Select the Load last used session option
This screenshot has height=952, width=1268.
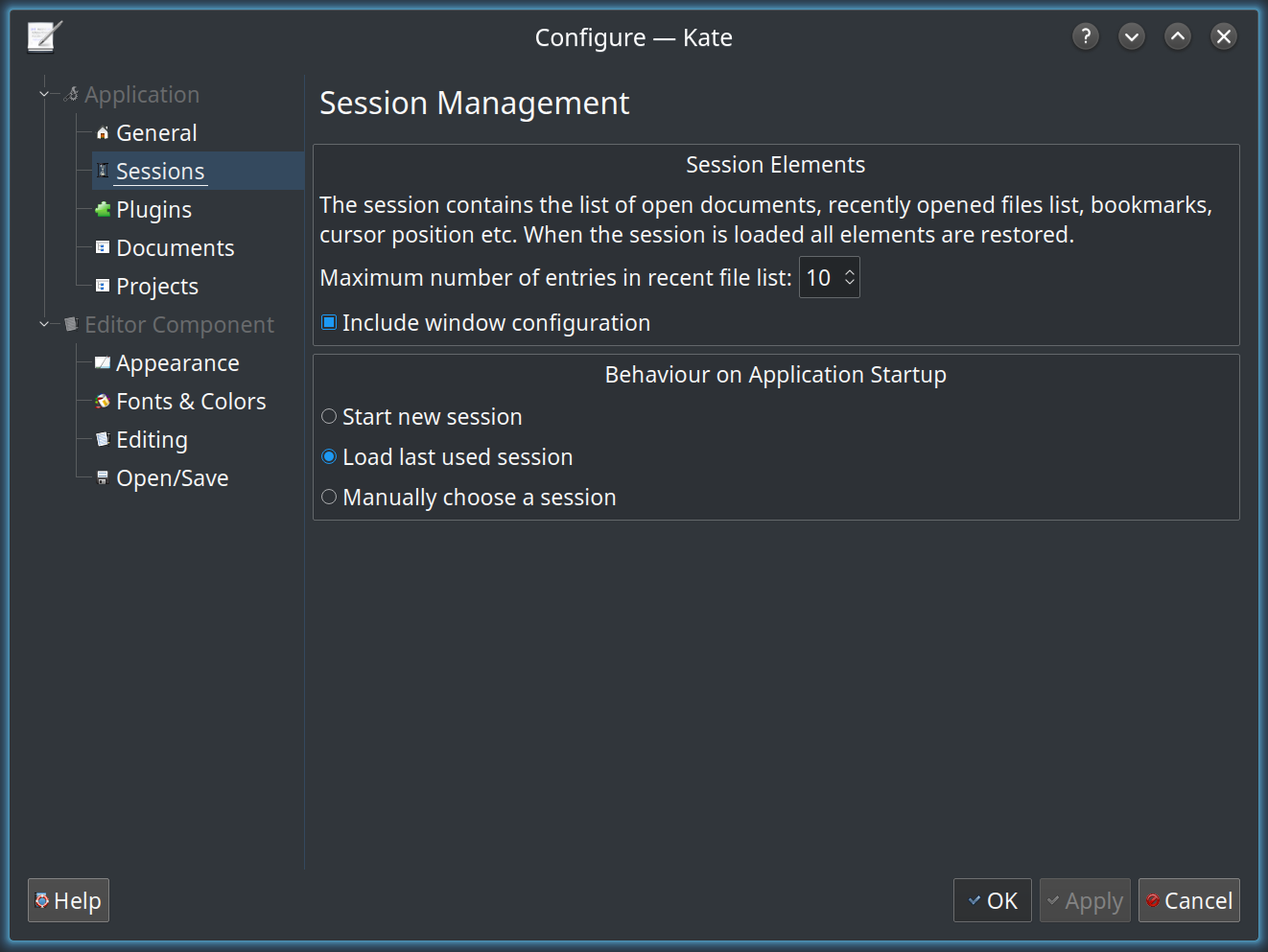pyautogui.click(x=329, y=457)
